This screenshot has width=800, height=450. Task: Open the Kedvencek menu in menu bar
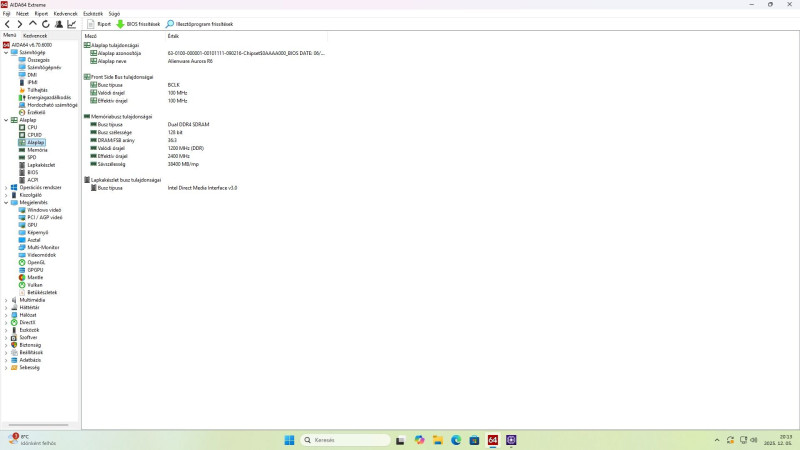click(x=65, y=14)
